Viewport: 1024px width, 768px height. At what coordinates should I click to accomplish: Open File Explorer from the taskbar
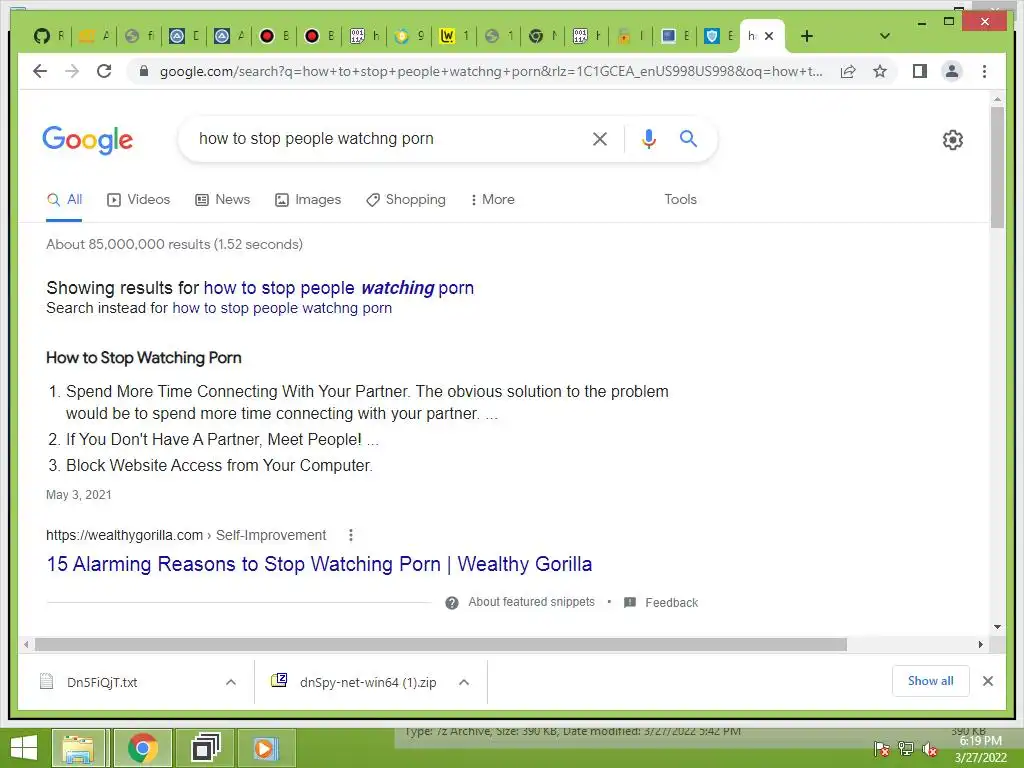[x=78, y=748]
